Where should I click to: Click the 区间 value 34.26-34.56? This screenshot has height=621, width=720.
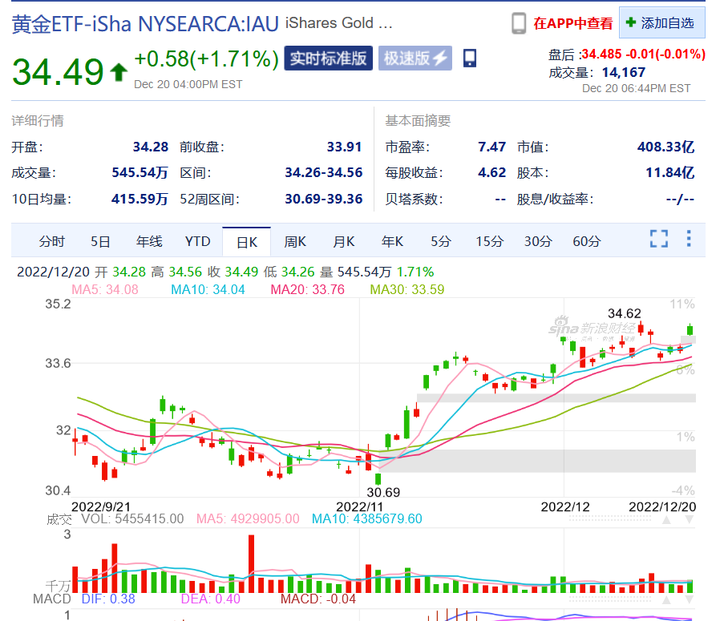[x=323, y=173]
